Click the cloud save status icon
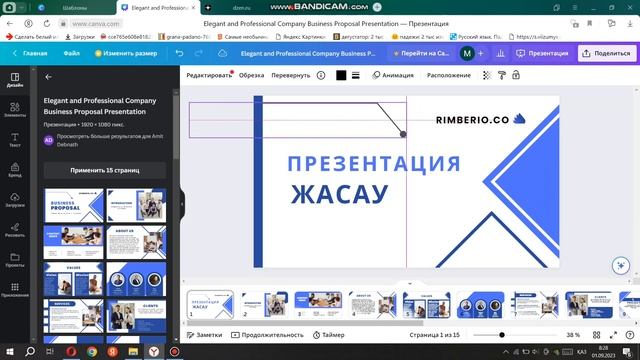 [222, 53]
